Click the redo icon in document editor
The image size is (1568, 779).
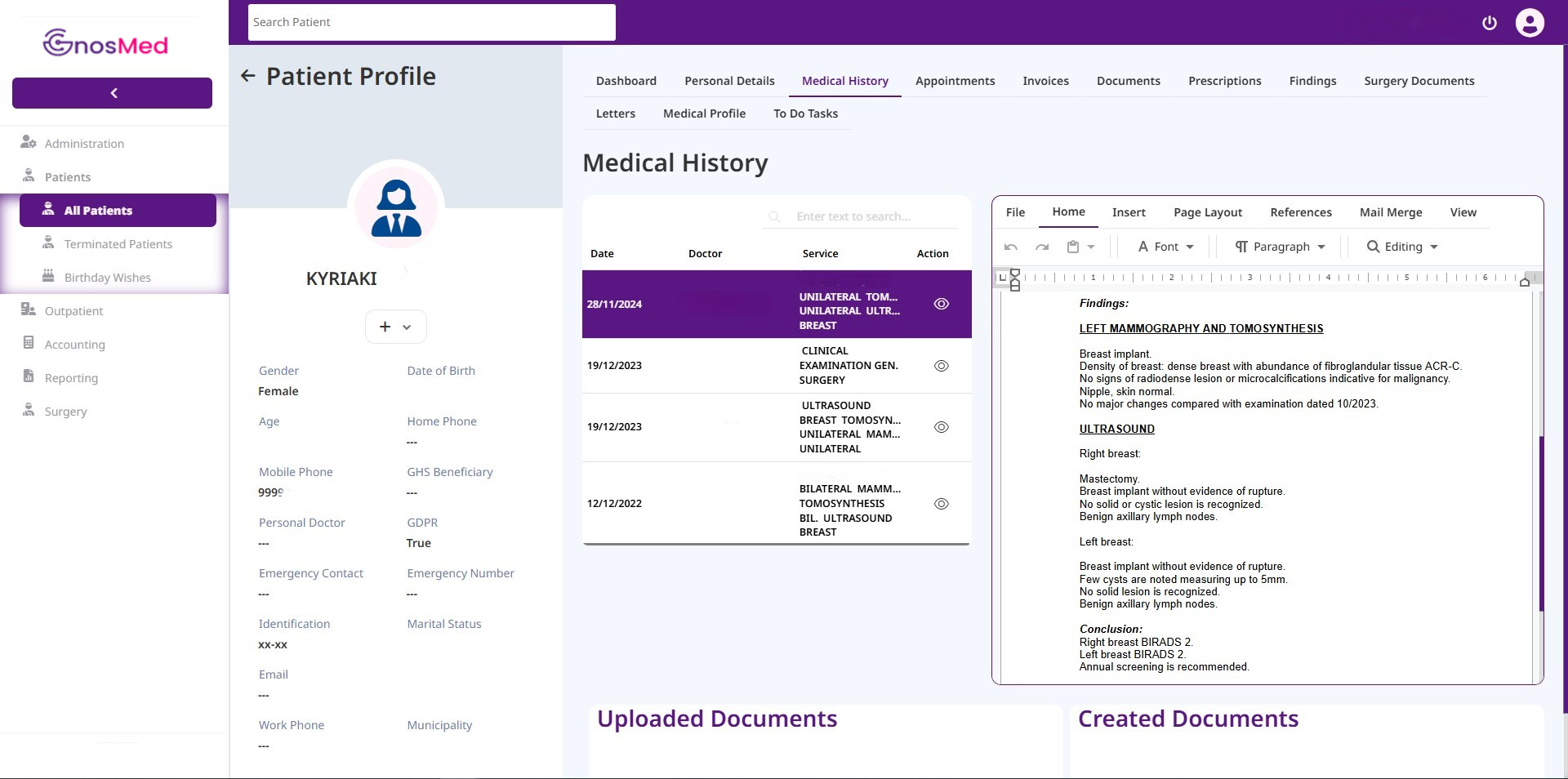[x=1042, y=247]
